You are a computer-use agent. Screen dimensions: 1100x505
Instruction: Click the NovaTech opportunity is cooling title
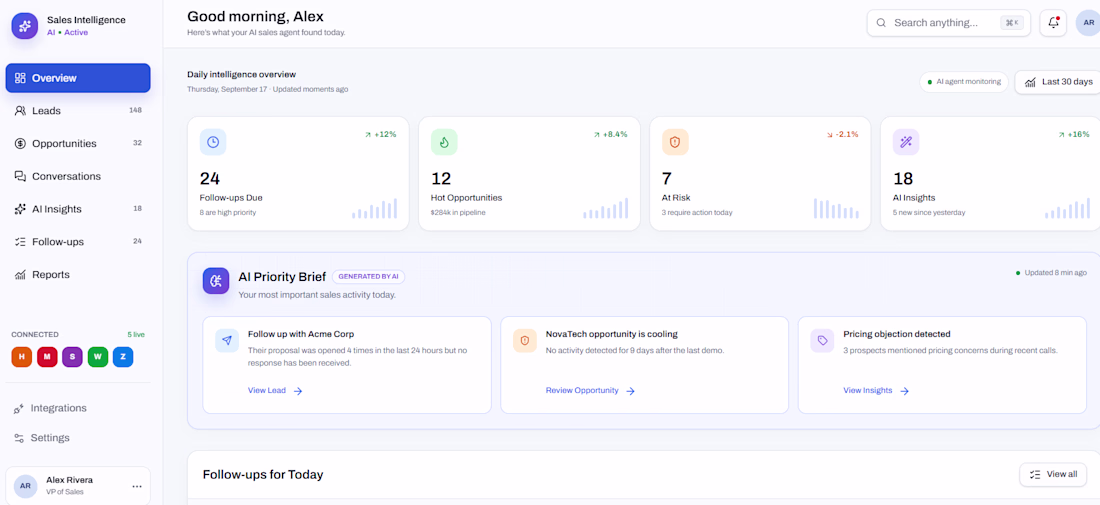click(612, 335)
